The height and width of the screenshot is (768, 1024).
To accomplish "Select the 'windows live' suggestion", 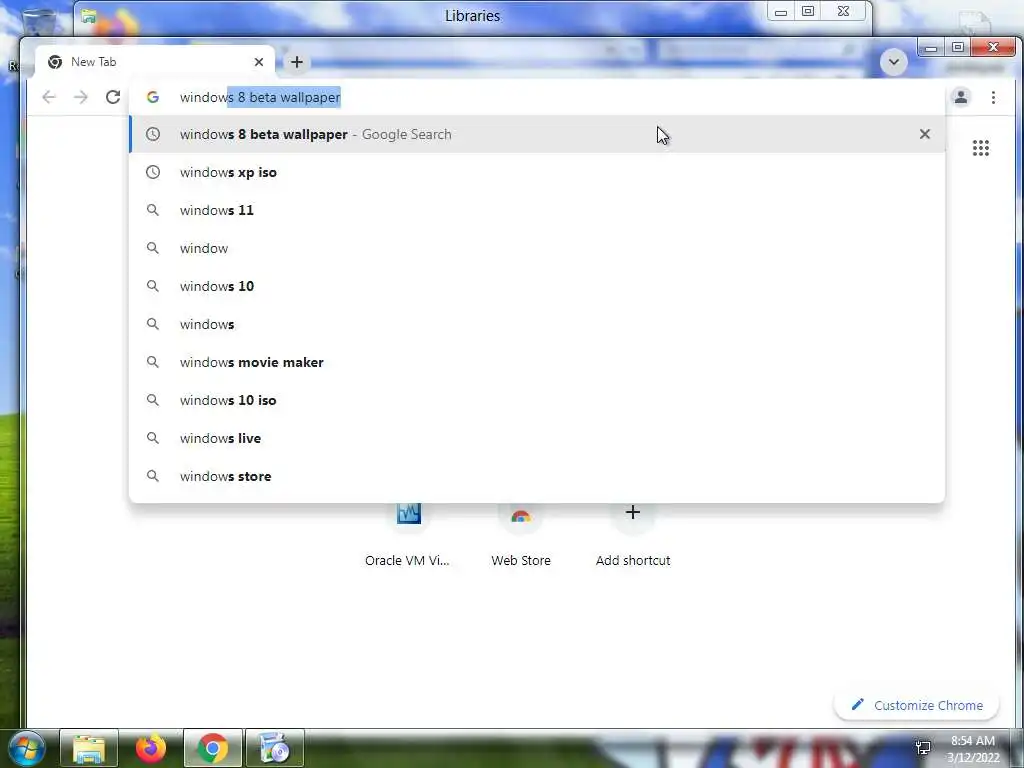I will pyautogui.click(x=537, y=438).
